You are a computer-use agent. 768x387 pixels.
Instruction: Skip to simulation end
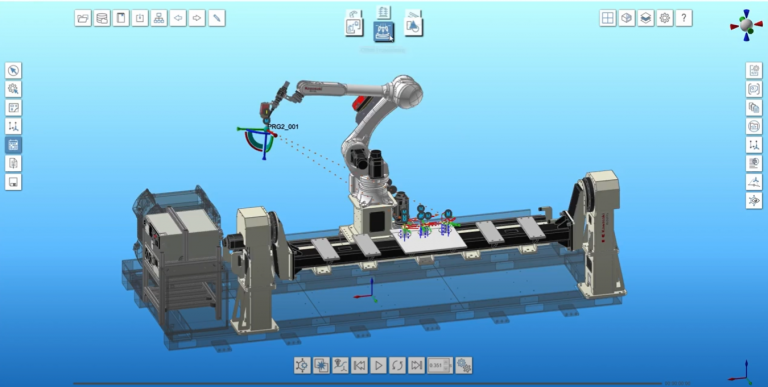(416, 365)
